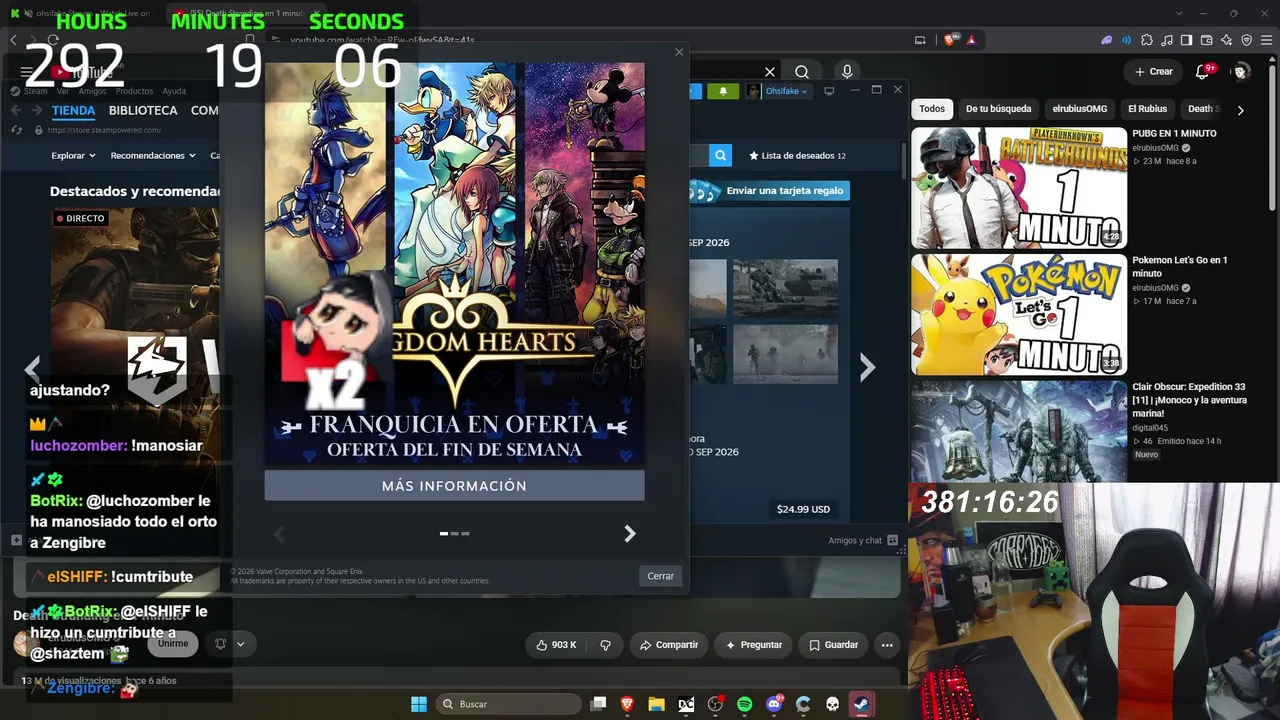Screen dimensions: 1280x720
Task: Open the PUBG EN 1 MINUTO video thumbnail
Action: click(x=1019, y=188)
